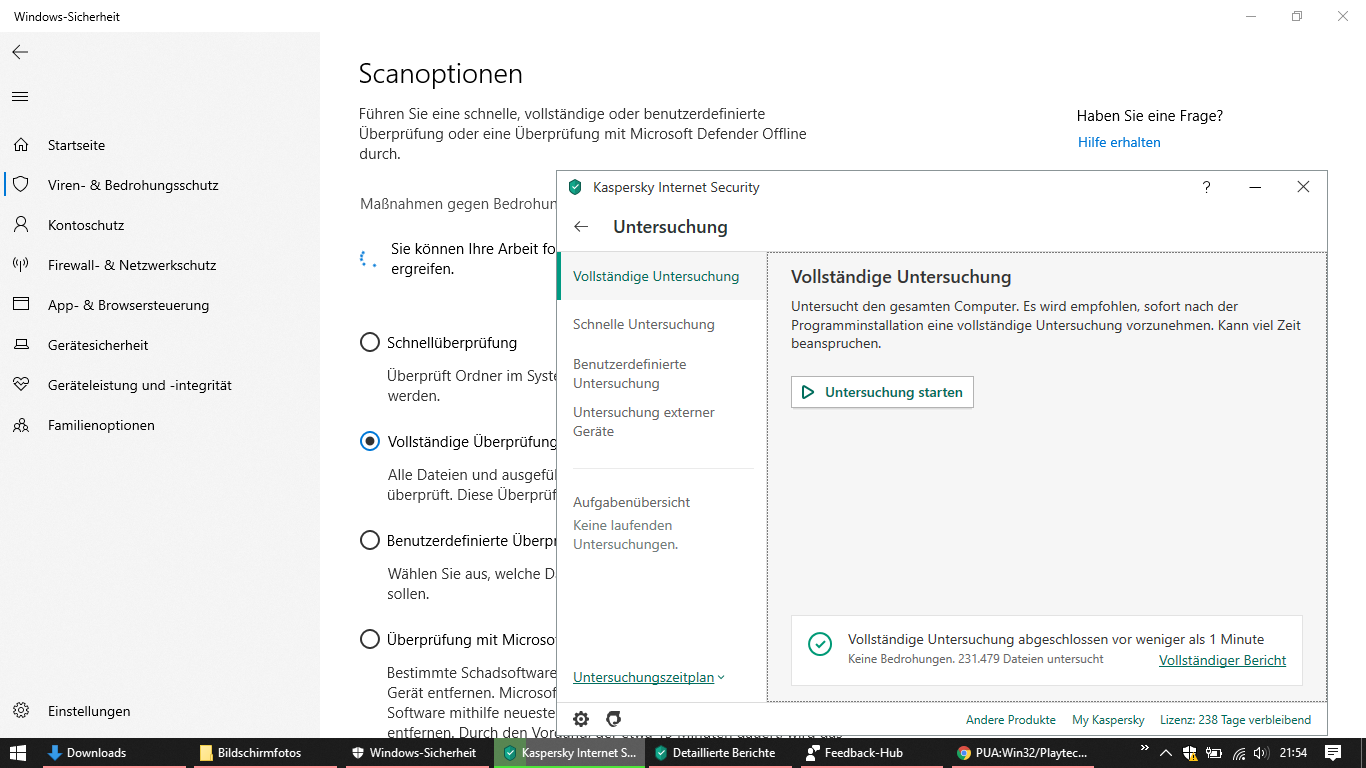Switch to Vollständige Untersuchung tab
The height and width of the screenshot is (768, 1366).
tap(662, 276)
